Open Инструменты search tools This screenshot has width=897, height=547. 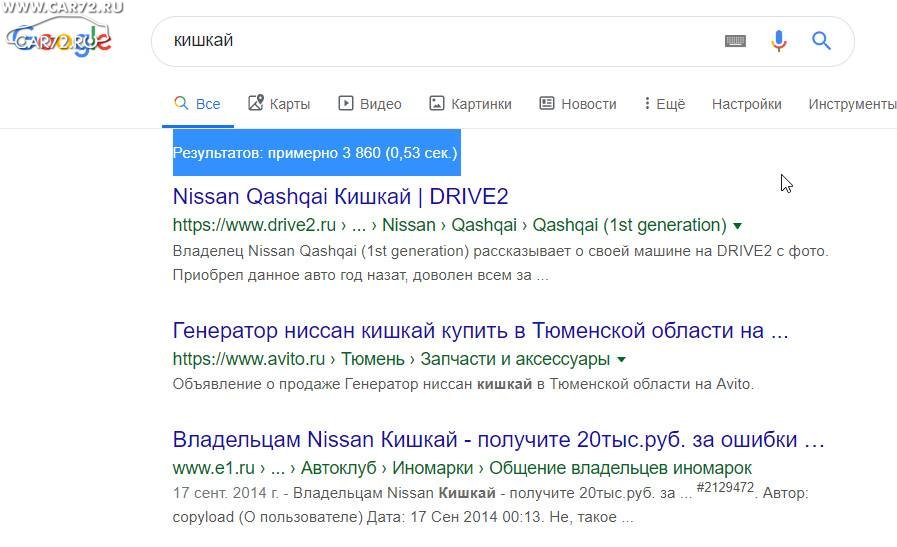[852, 104]
